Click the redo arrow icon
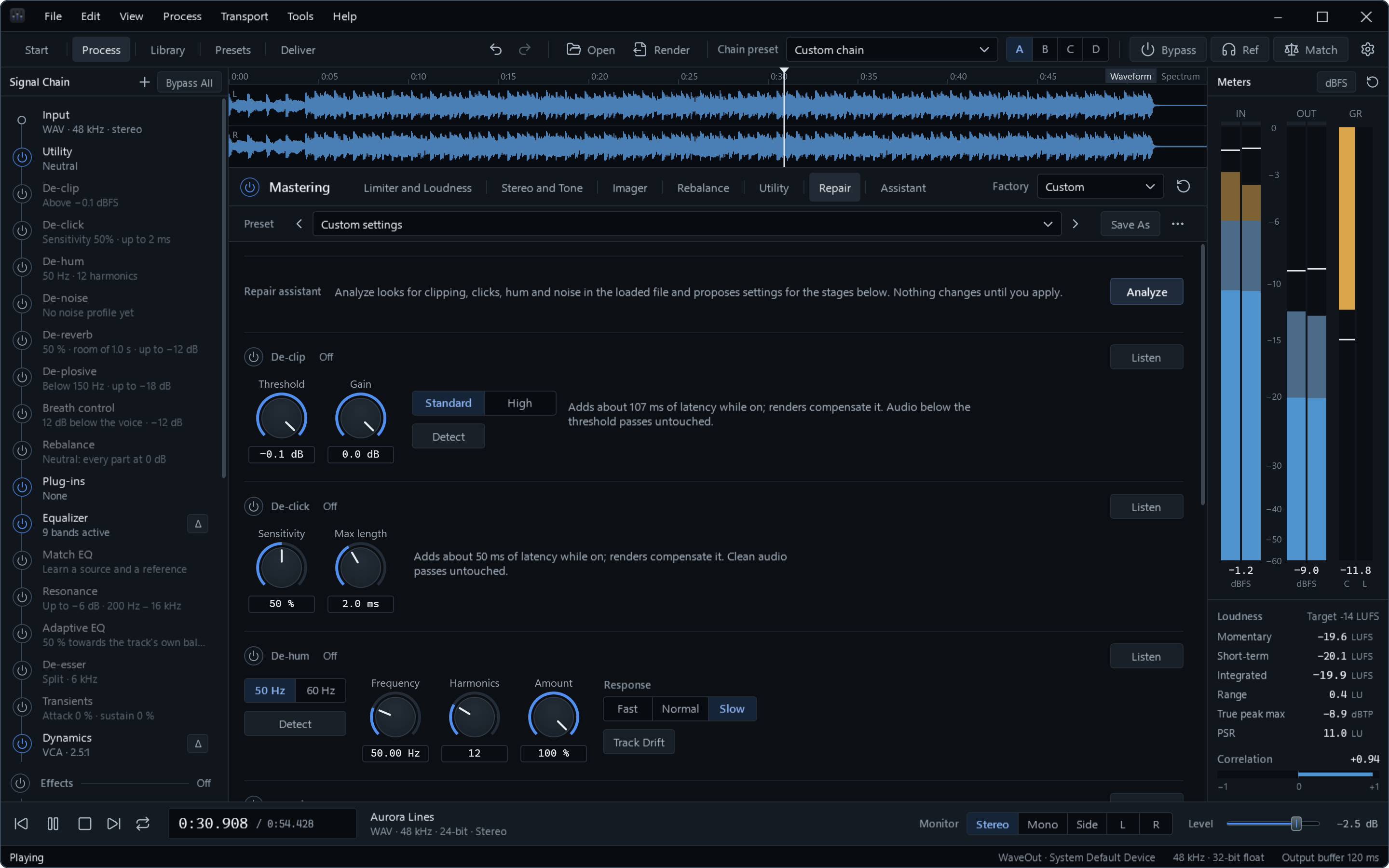Viewport: 1389px width, 868px height. 525,50
